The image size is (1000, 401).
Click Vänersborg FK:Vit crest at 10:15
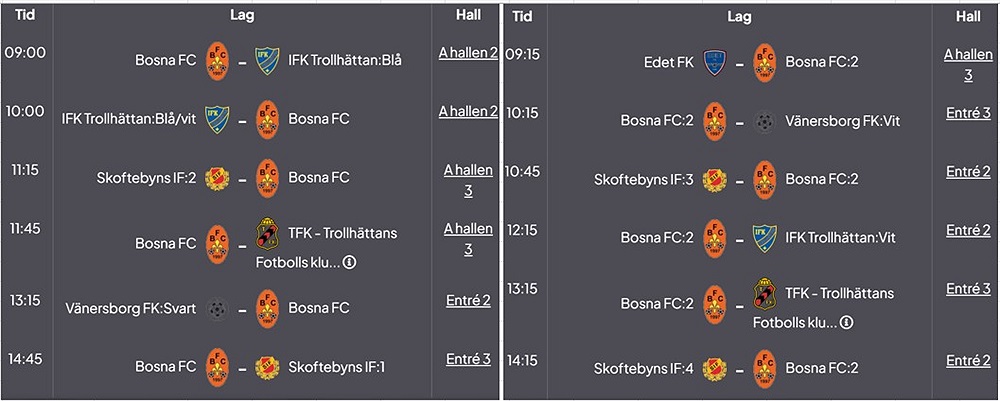764,121
